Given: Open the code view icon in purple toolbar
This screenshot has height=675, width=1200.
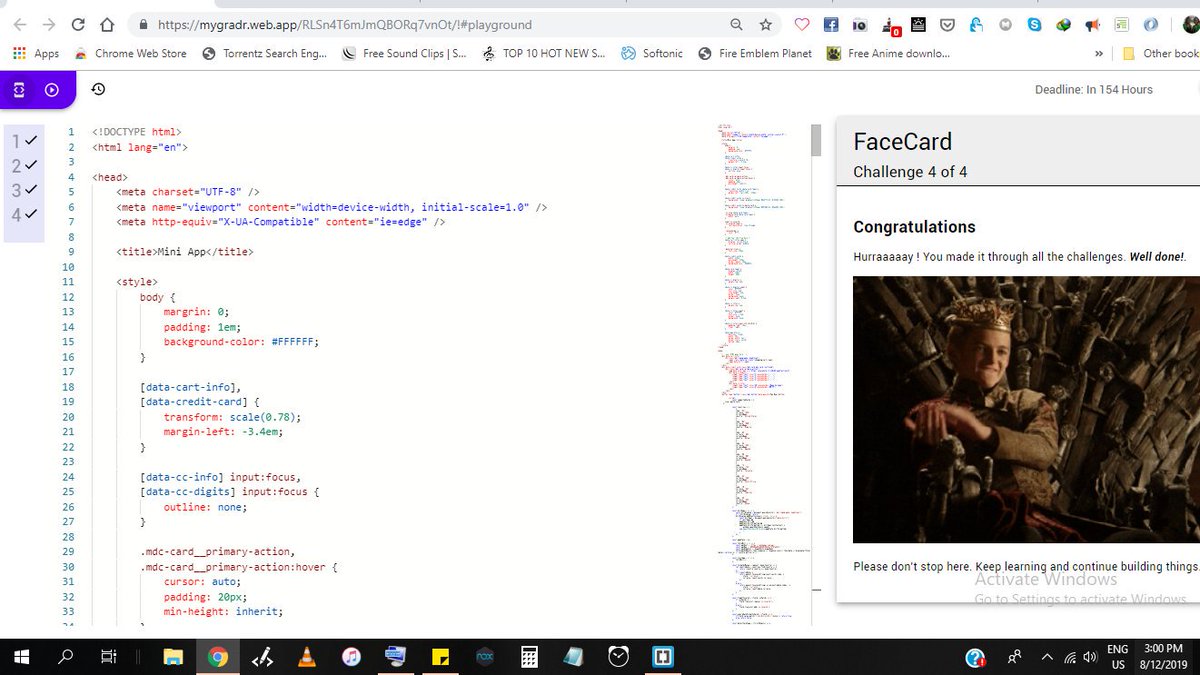Looking at the screenshot, I should pos(18,90).
